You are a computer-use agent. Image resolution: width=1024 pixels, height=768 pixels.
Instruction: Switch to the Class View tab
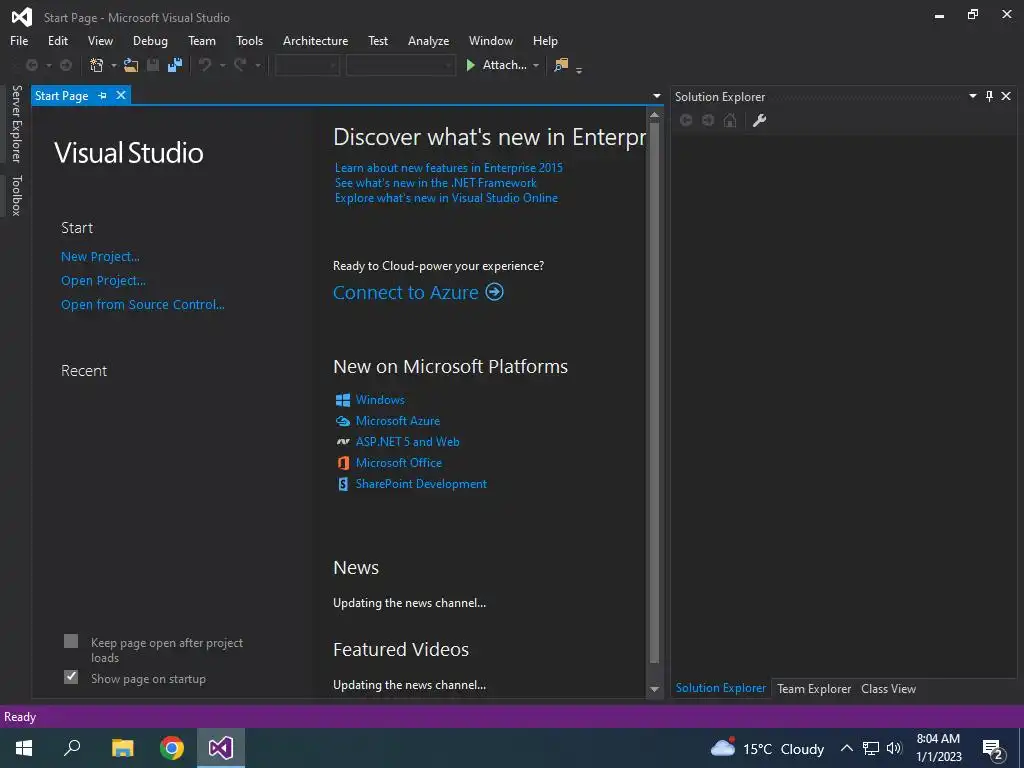pyautogui.click(x=888, y=688)
